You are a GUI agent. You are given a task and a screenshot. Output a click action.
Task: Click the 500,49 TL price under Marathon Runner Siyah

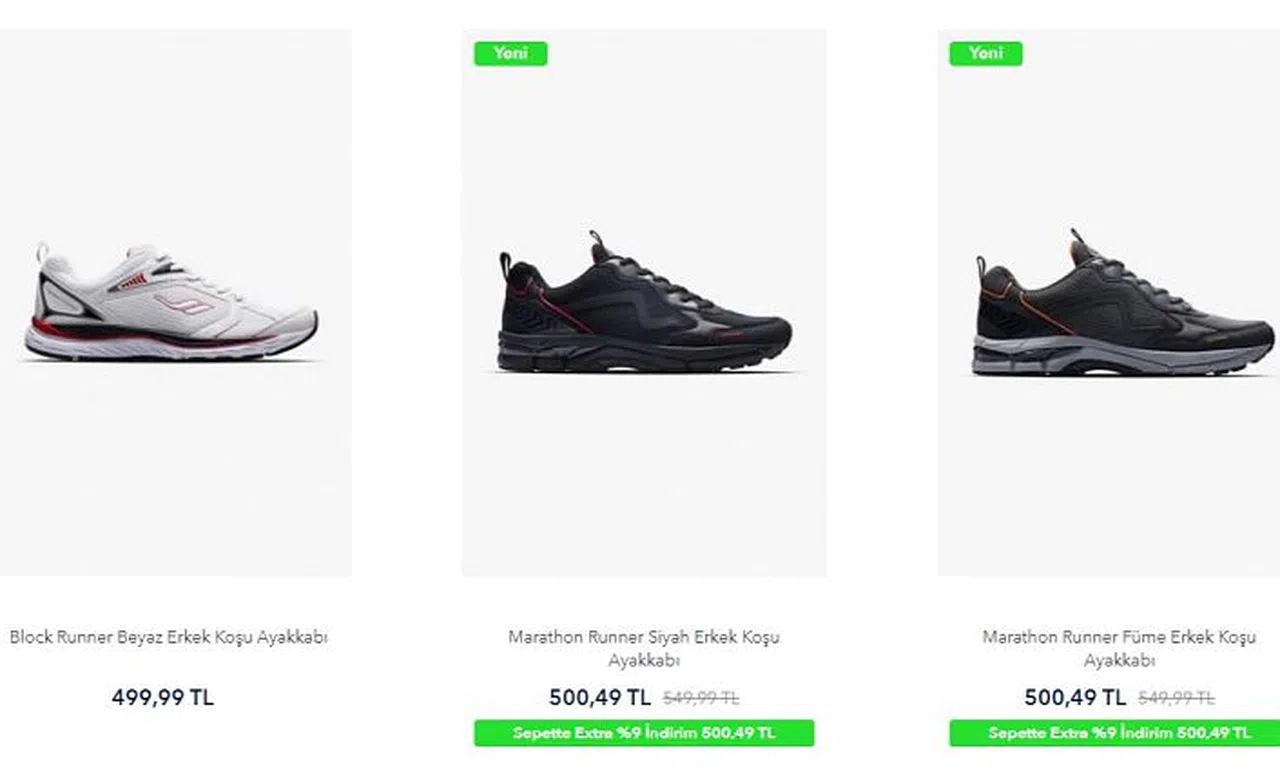point(600,698)
